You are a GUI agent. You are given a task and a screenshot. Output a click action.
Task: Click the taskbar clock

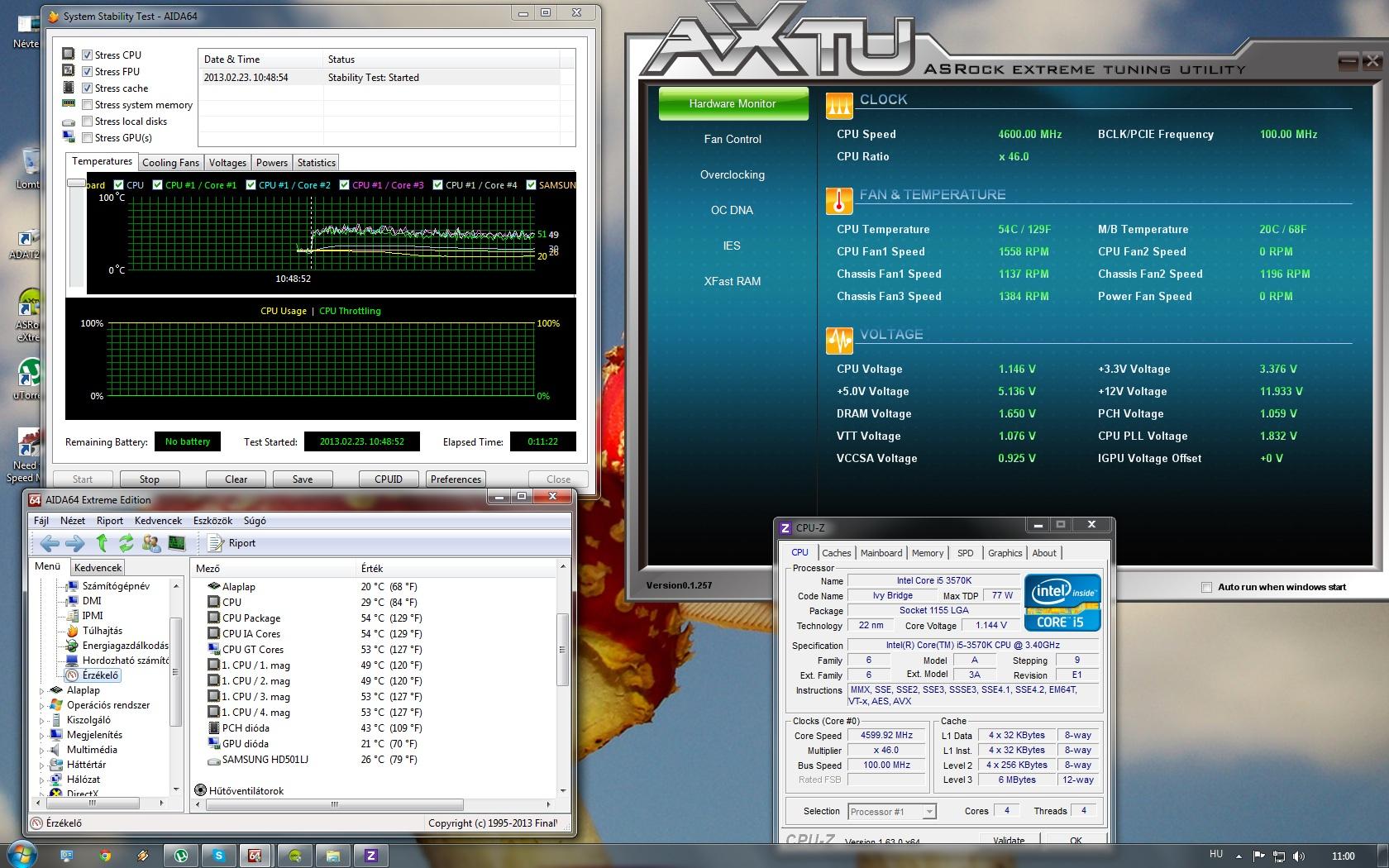tap(1344, 856)
